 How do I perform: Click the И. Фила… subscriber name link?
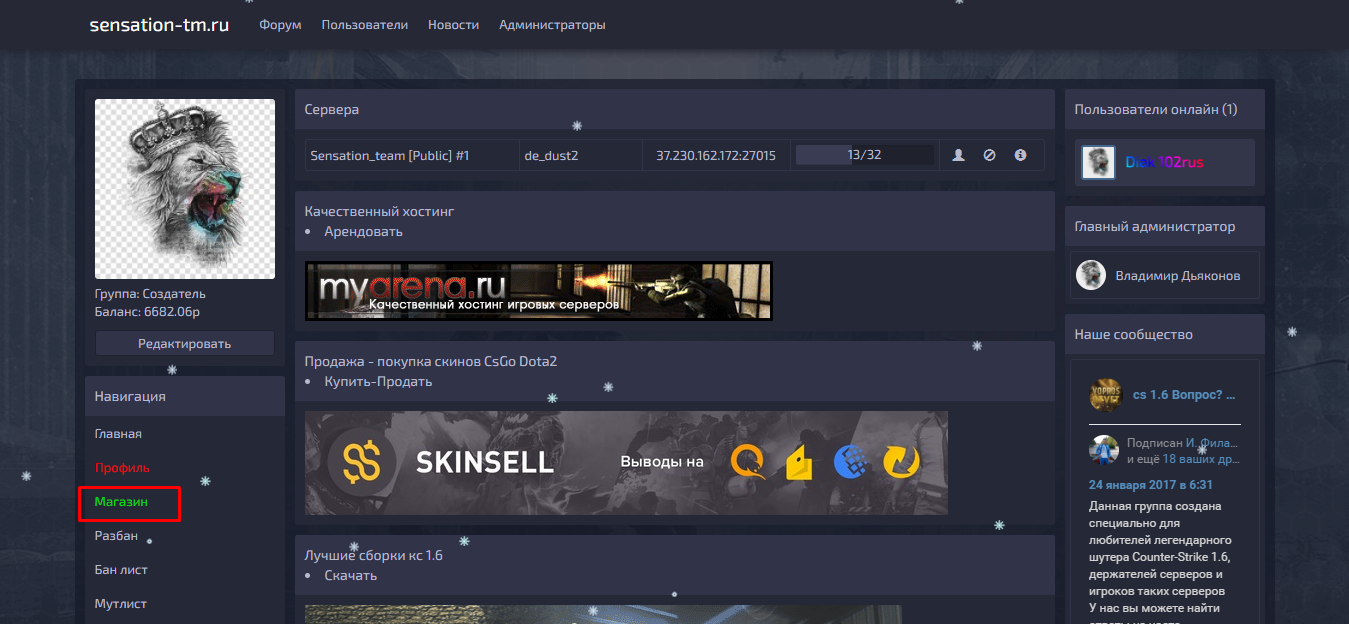[x=1213, y=442]
